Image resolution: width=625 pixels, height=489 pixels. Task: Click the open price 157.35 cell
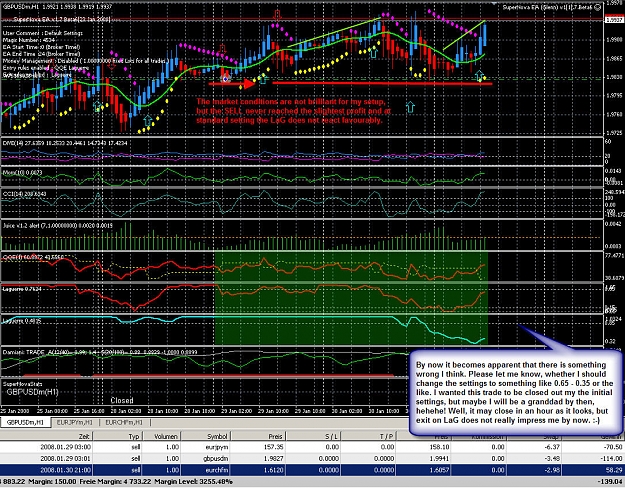click(273, 447)
